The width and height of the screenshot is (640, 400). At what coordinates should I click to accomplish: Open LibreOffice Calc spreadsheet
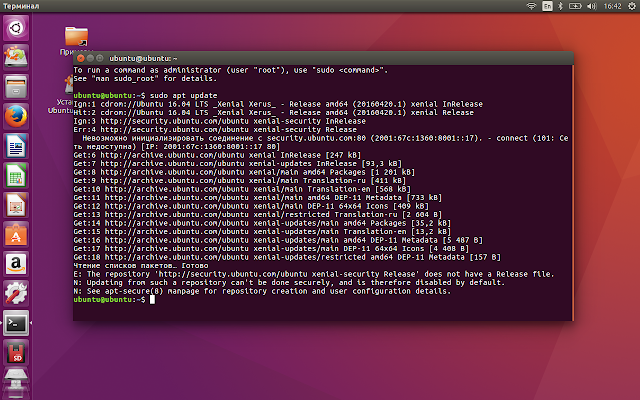point(16,176)
